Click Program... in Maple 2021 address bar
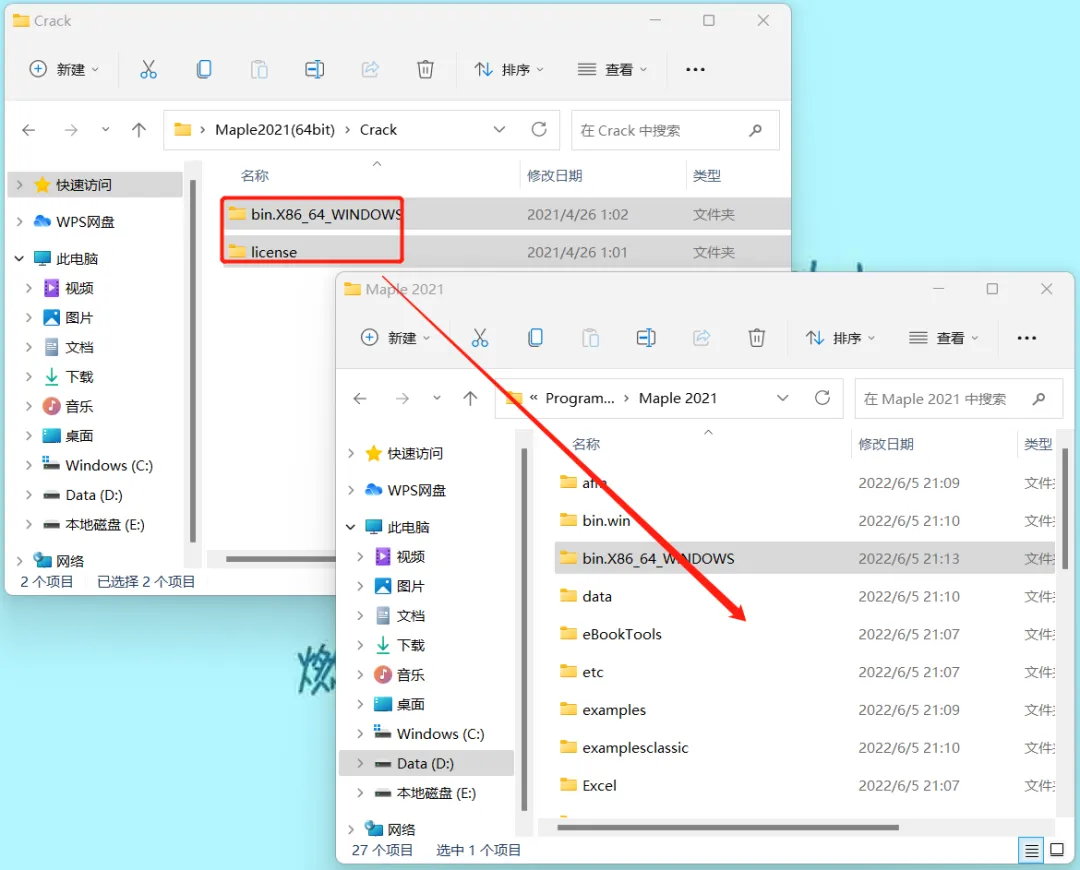The image size is (1080, 870). 579,398
